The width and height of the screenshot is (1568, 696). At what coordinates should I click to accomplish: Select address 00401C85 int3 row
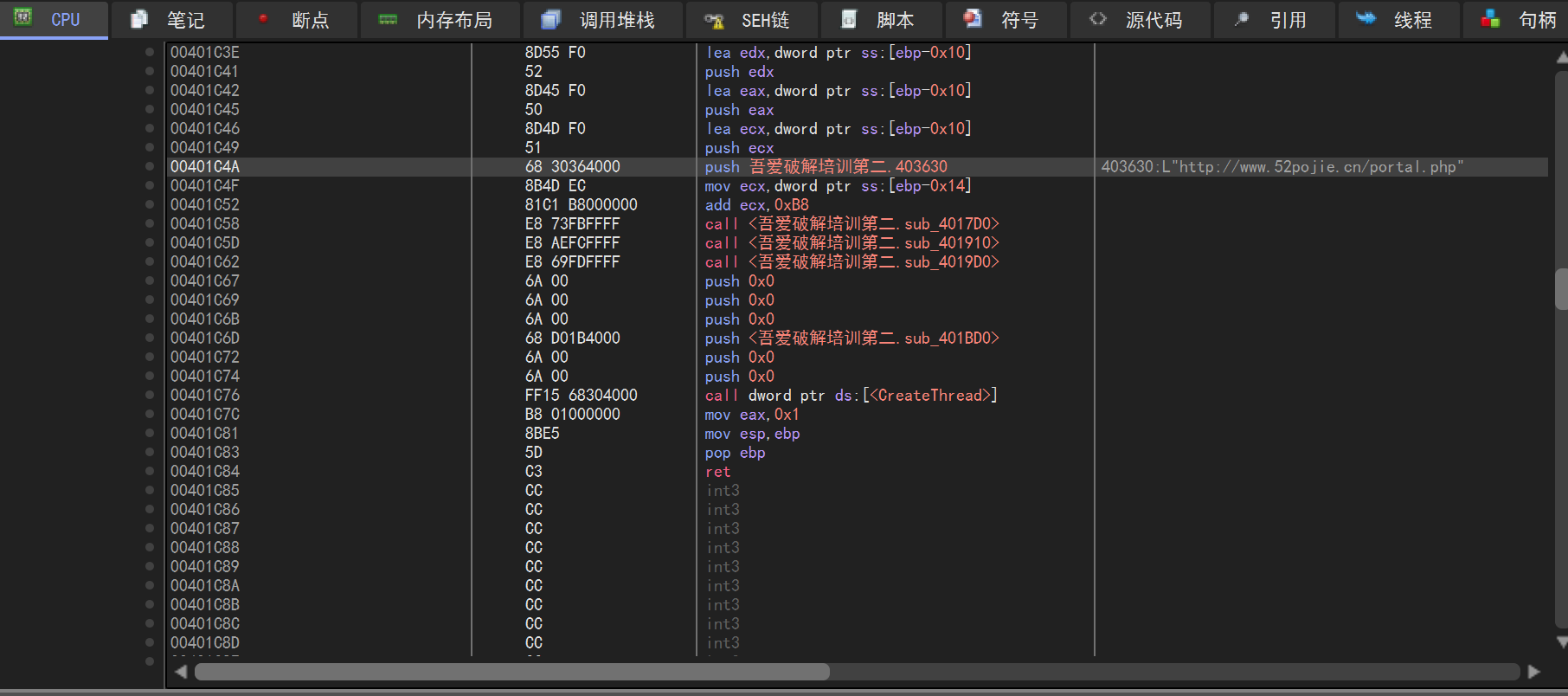click(x=205, y=491)
